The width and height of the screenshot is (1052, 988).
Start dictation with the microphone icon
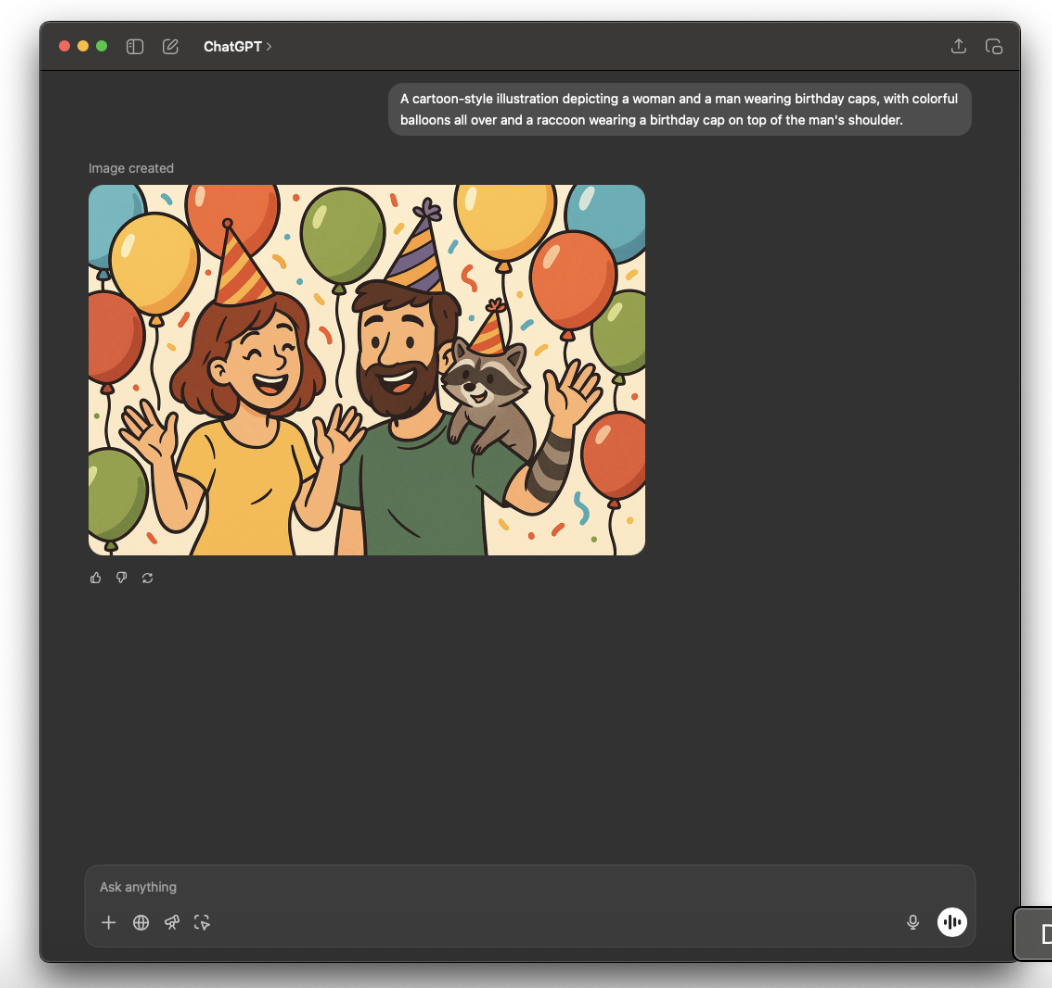[912, 922]
